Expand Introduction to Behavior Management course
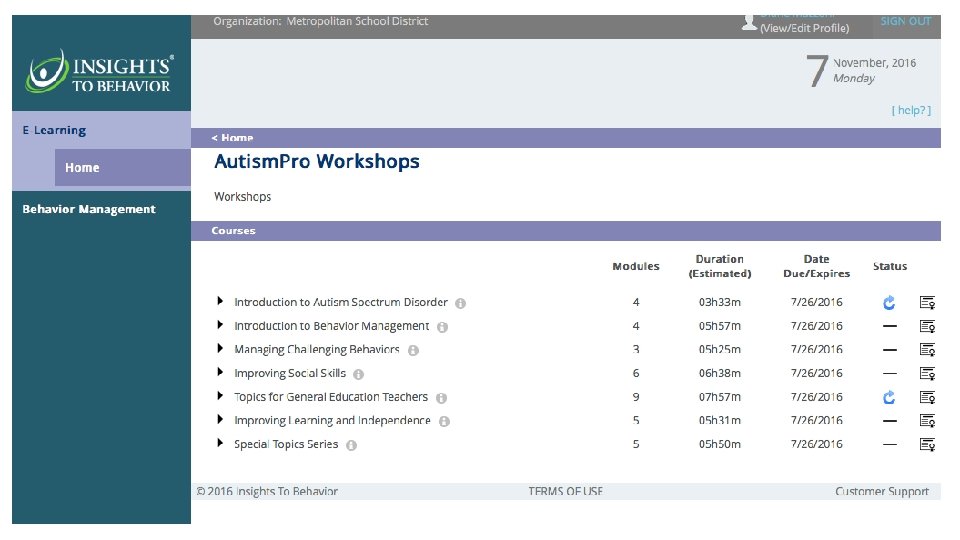The image size is (960, 540). [220, 324]
